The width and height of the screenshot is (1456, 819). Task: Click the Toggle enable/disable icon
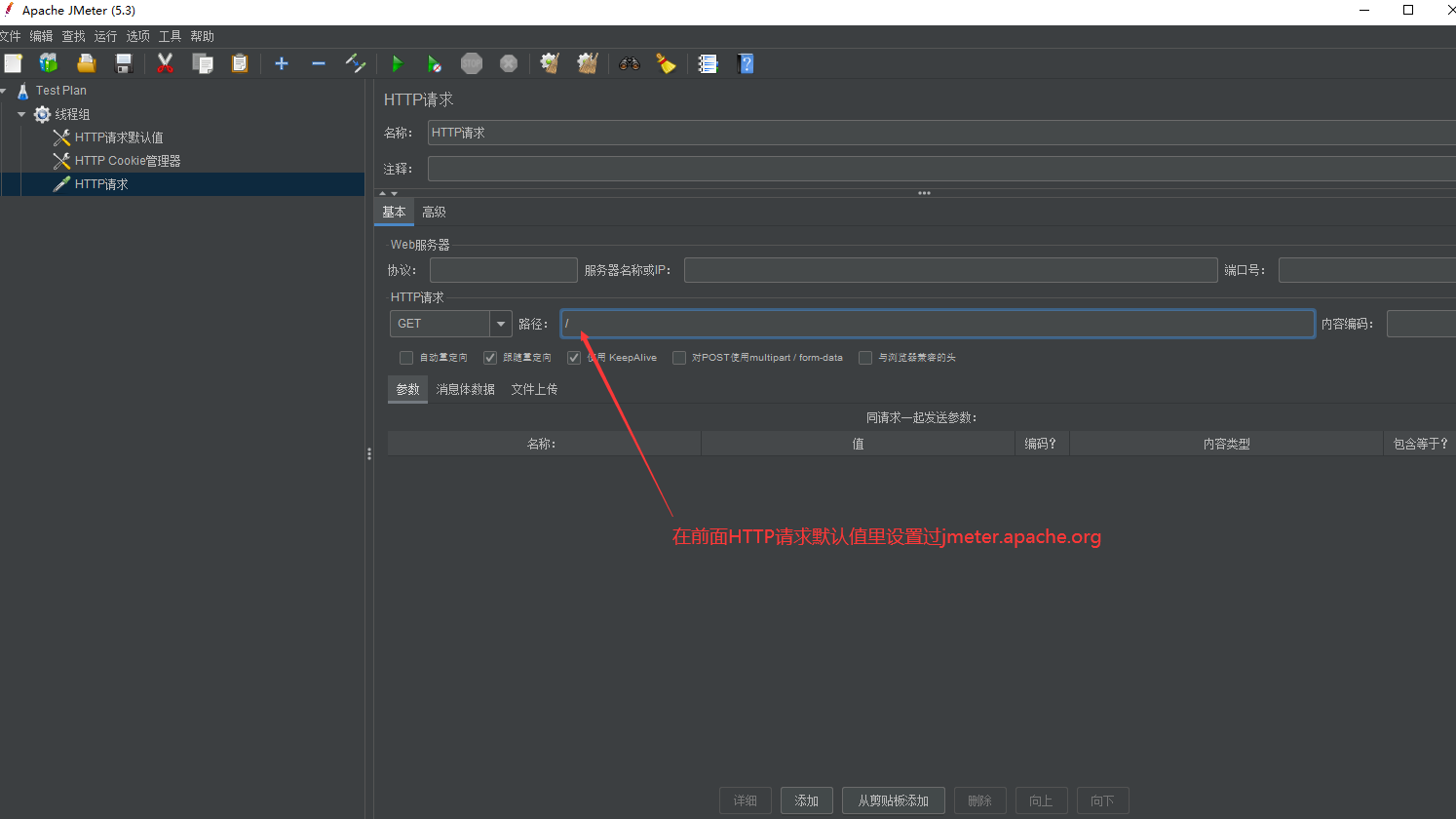coord(356,63)
